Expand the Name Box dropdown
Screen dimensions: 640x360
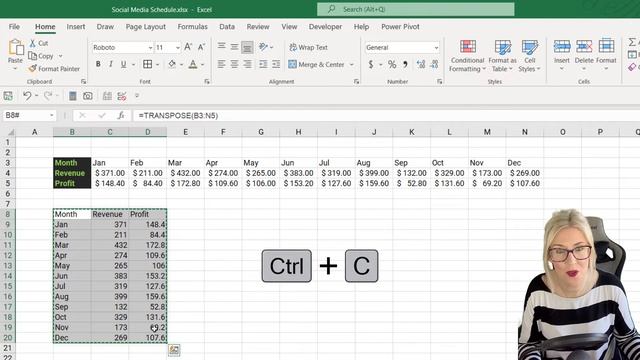coord(51,116)
